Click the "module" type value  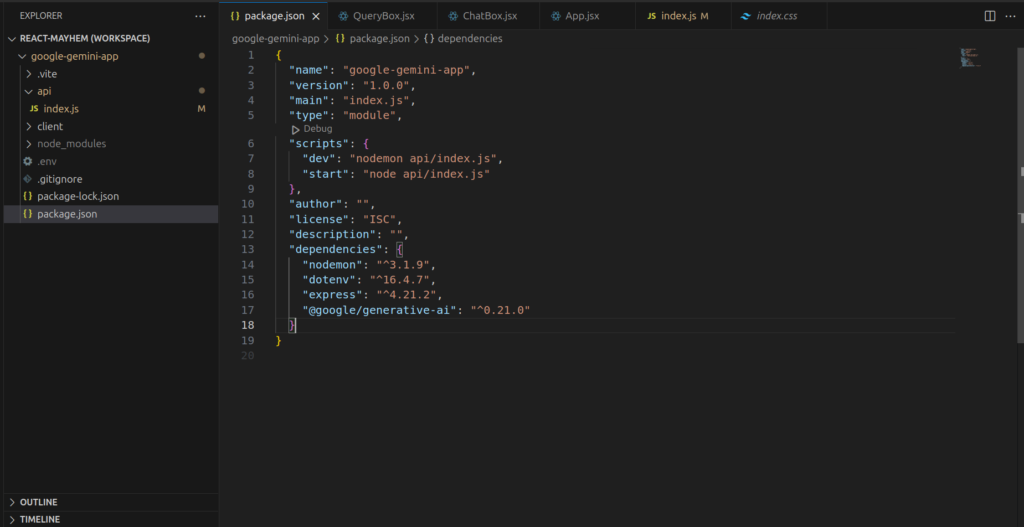point(372,116)
